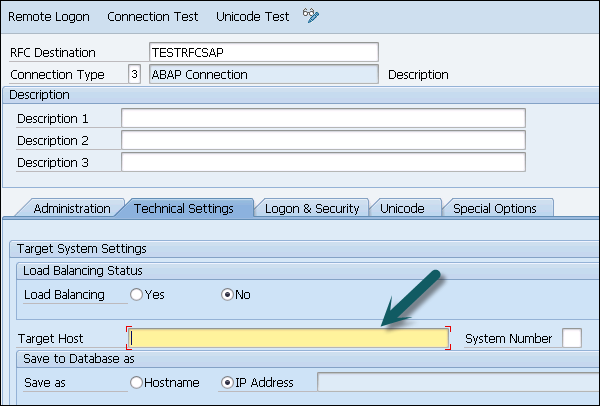Focus the RFC Destination field
600x406 pixels.
[263, 52]
